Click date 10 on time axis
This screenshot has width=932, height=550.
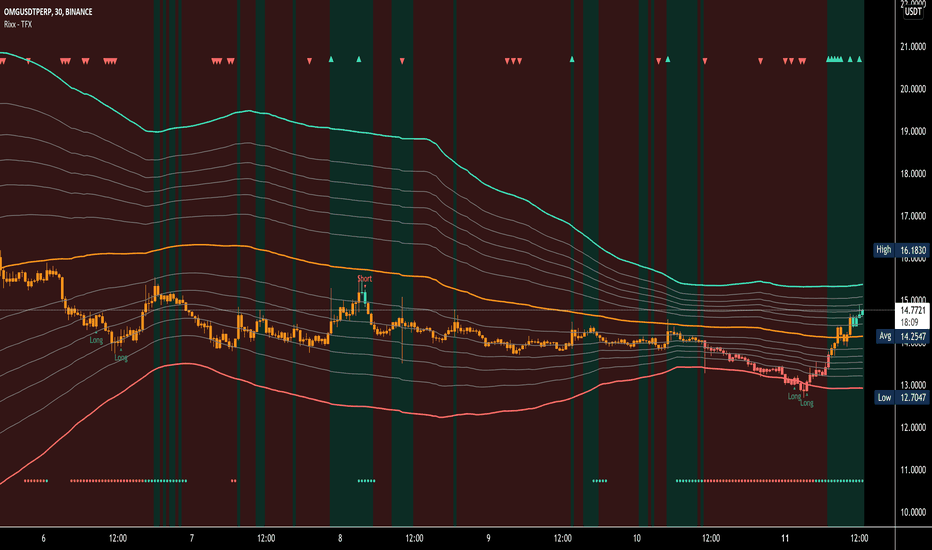637,538
